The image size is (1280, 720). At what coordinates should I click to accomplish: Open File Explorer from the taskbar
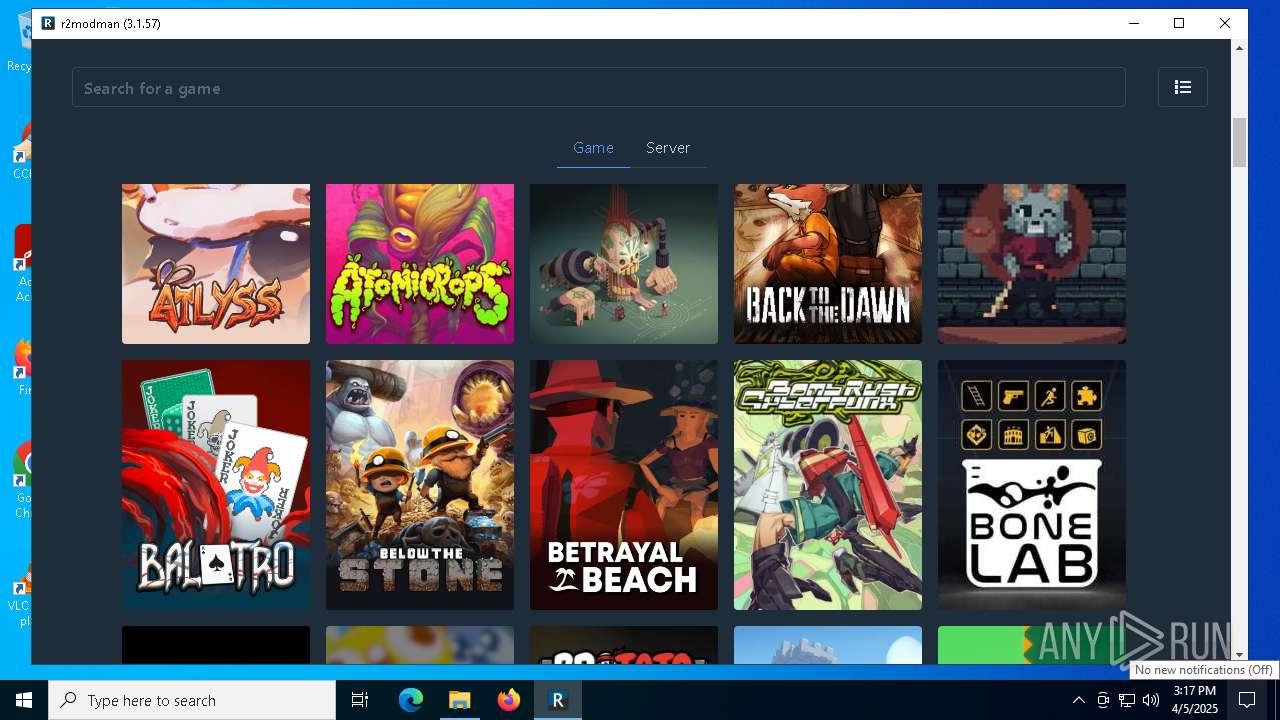pyautogui.click(x=459, y=700)
